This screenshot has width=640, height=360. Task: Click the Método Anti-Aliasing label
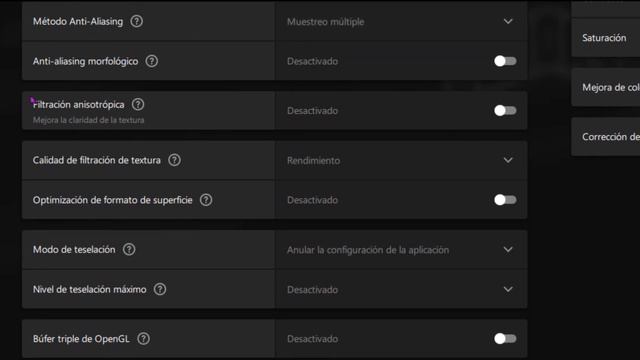coord(78,21)
